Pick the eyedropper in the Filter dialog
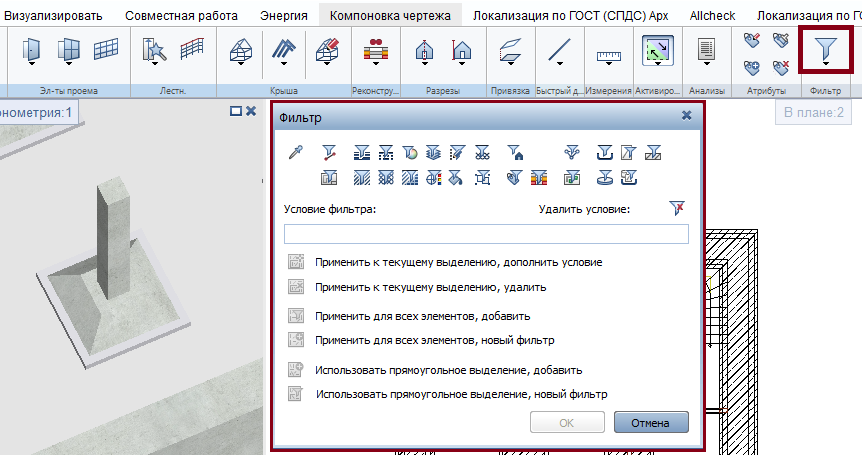Viewport: 862px width, 455px height. [296, 152]
